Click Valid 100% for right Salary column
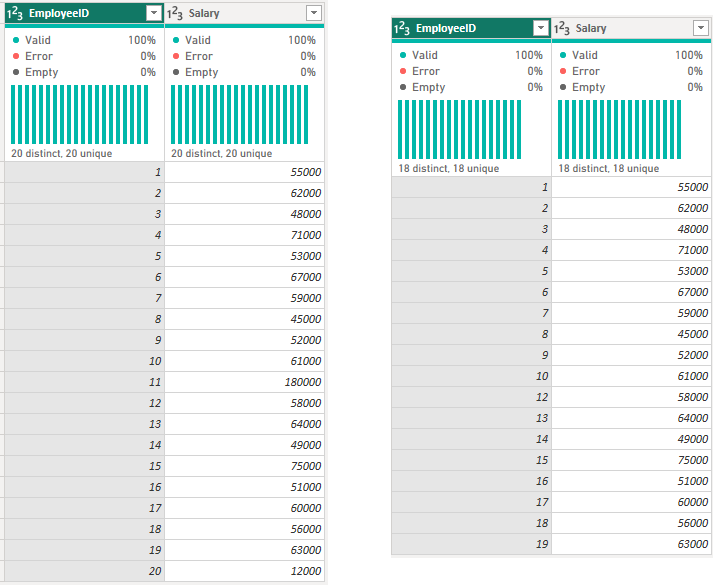 [x=631, y=55]
